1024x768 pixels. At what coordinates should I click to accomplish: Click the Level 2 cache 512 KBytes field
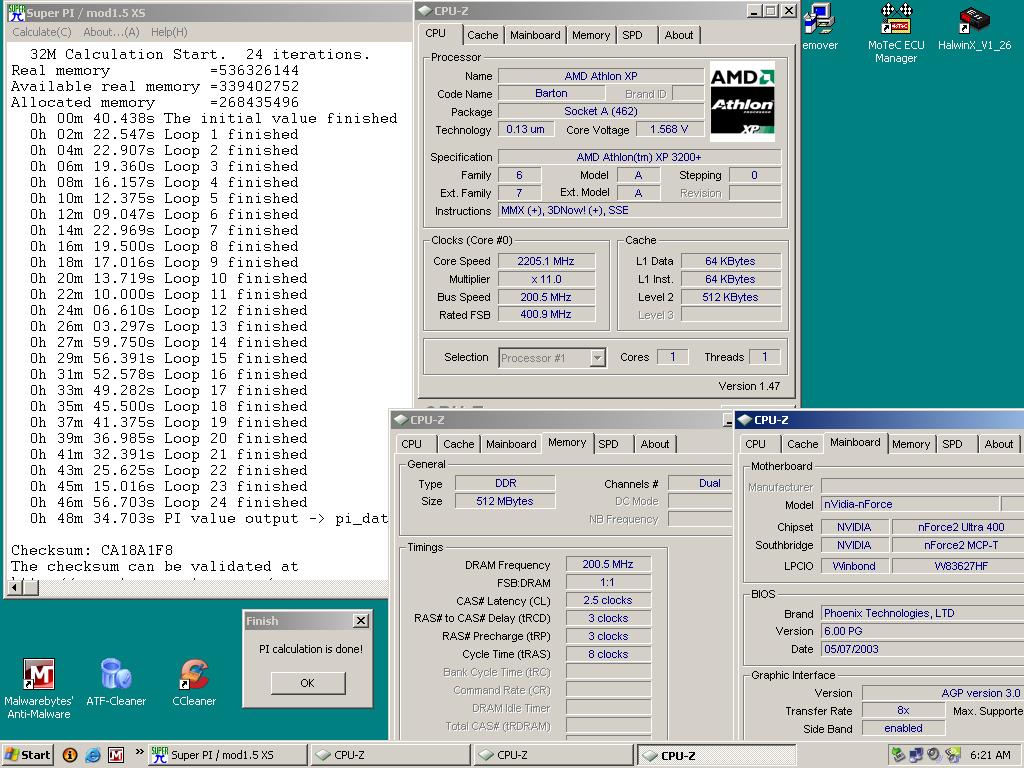pyautogui.click(x=731, y=297)
